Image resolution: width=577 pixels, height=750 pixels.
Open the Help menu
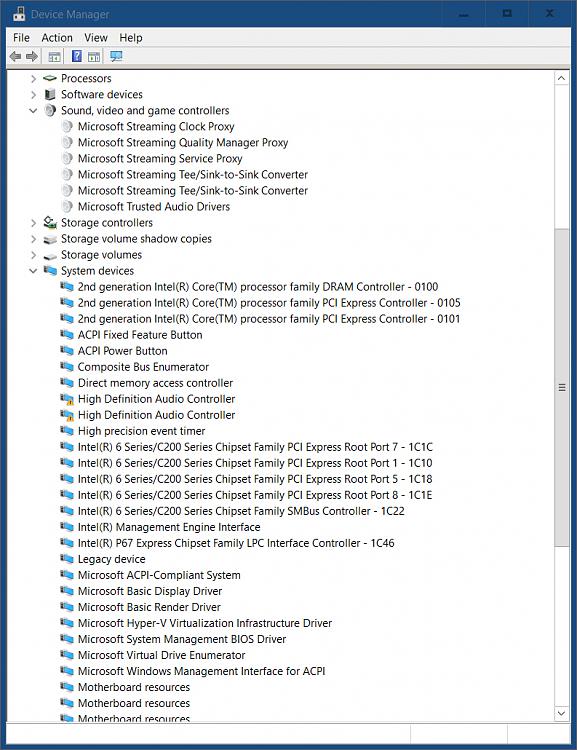pos(131,38)
